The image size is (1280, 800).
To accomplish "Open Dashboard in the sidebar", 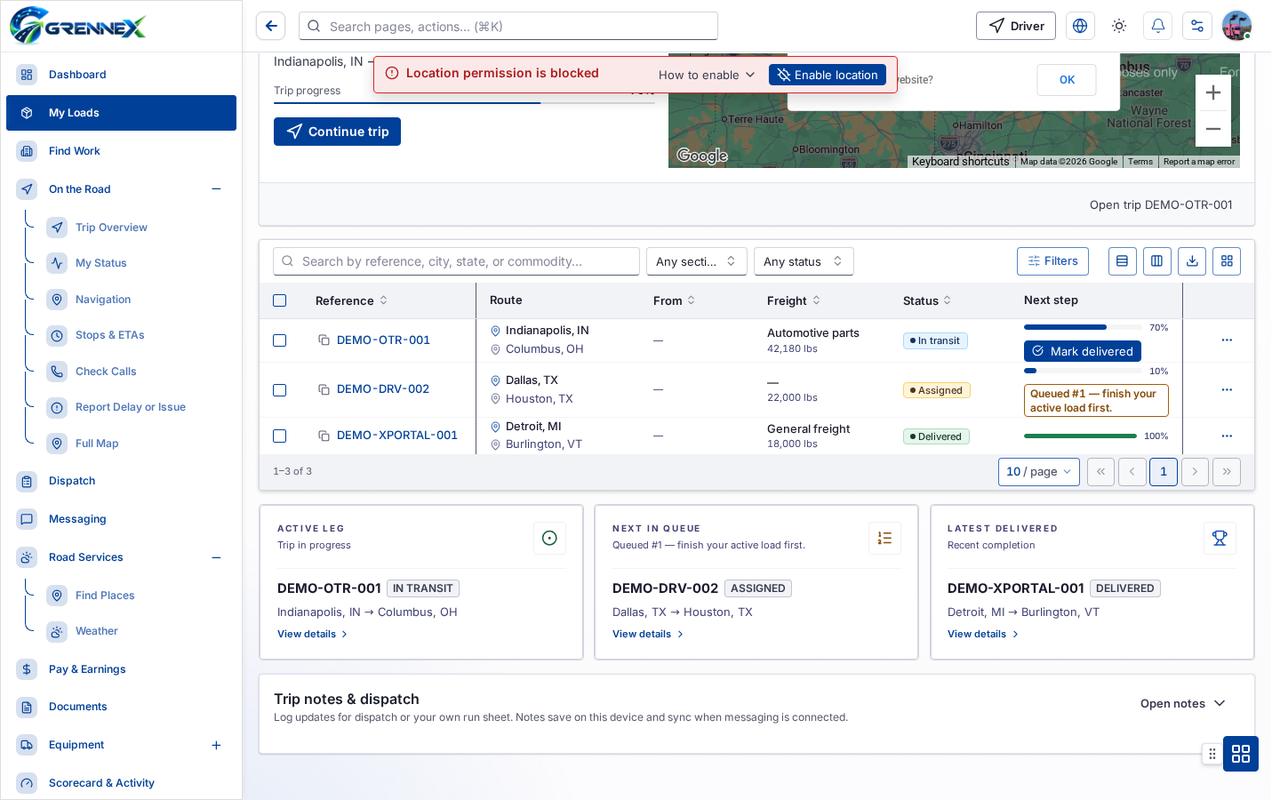I will coord(121,75).
